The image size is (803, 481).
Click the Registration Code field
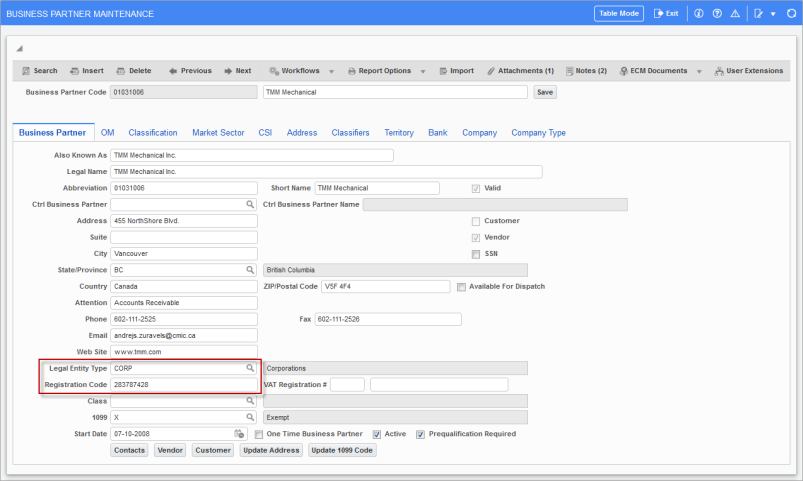(x=184, y=385)
